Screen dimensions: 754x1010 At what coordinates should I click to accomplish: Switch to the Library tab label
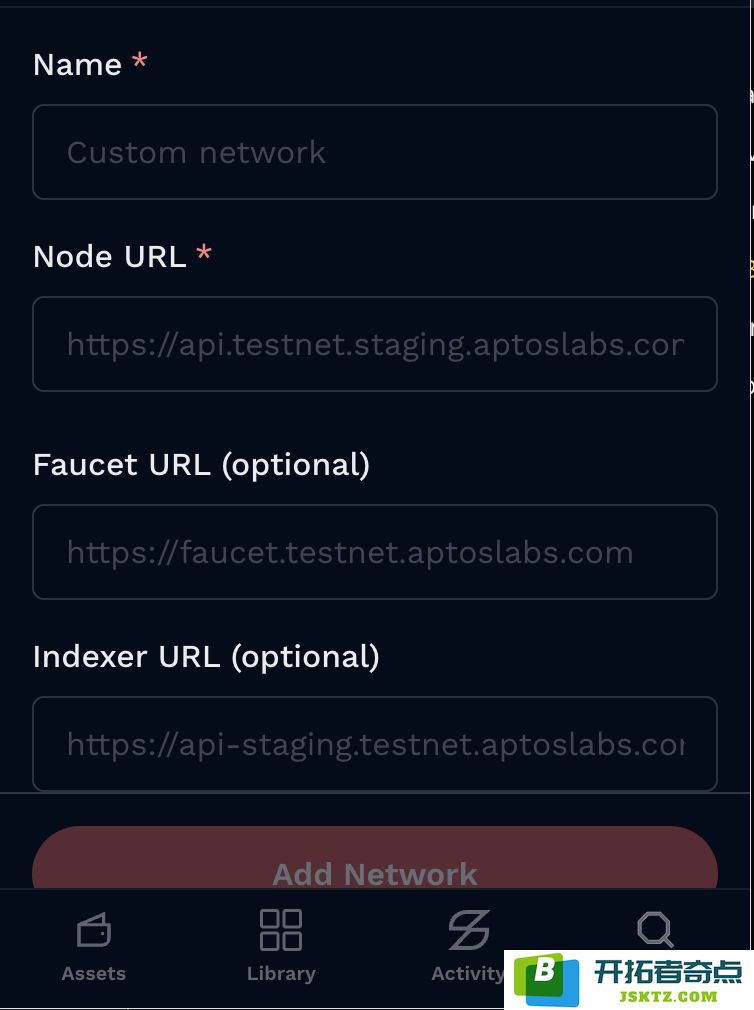pos(281,974)
